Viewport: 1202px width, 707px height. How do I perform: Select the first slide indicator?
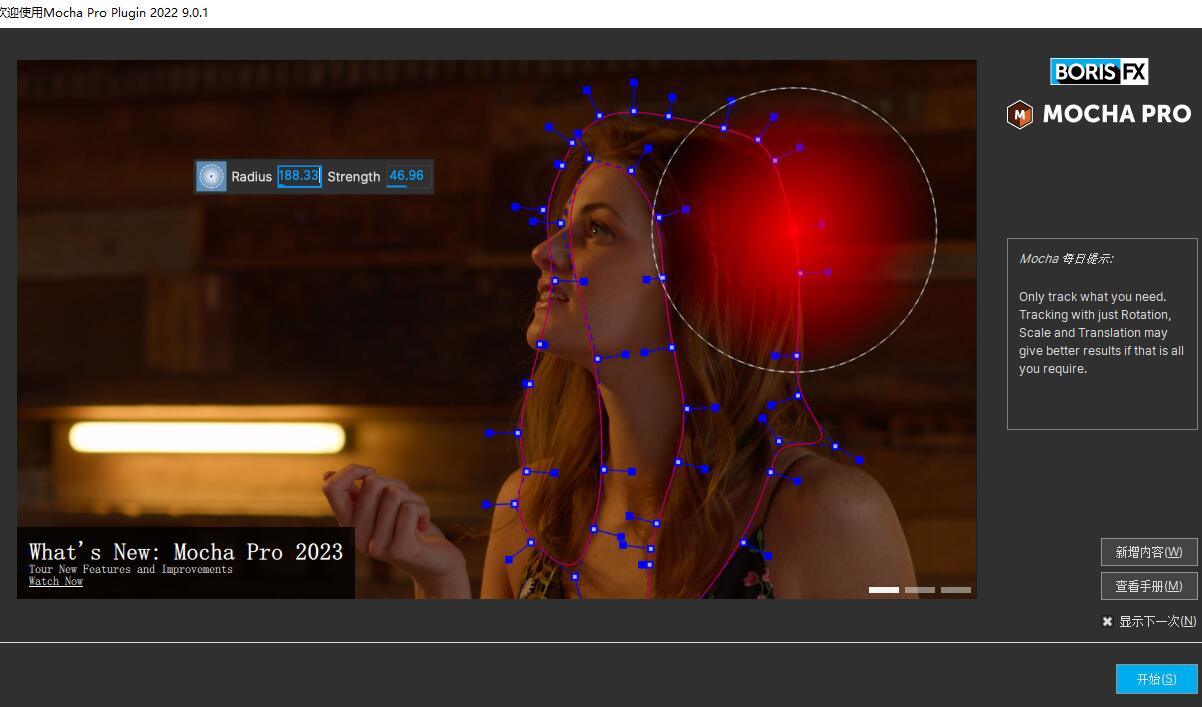tap(884, 590)
